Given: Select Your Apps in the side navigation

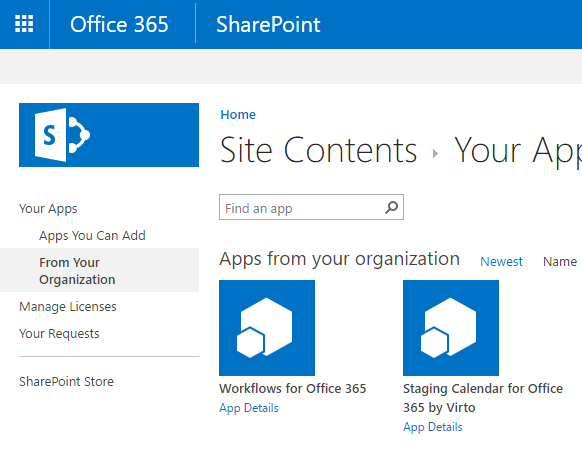Looking at the screenshot, I should point(48,209).
